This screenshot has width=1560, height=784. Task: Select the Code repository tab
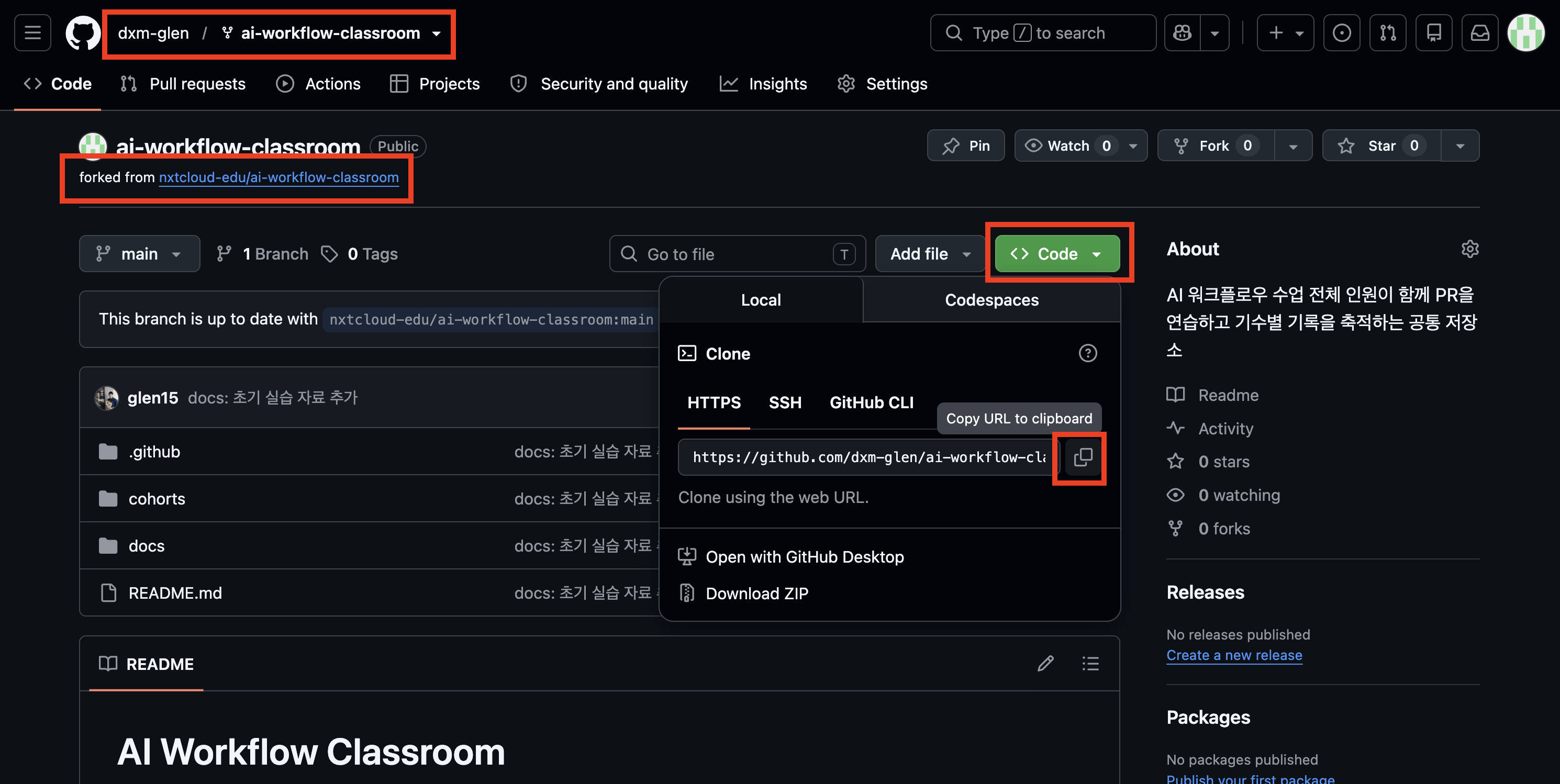pos(58,84)
